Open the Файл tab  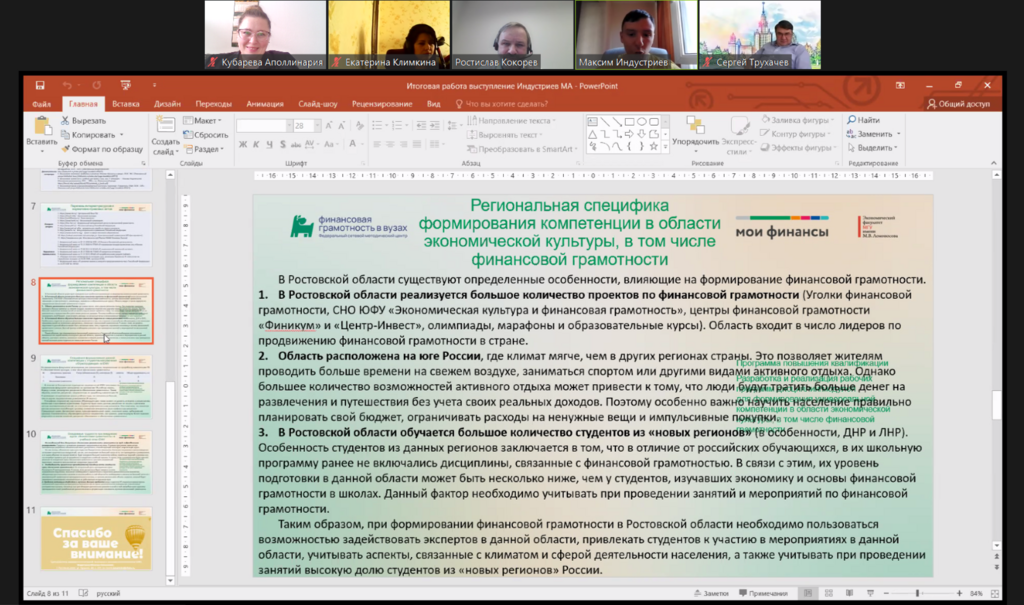tap(41, 104)
